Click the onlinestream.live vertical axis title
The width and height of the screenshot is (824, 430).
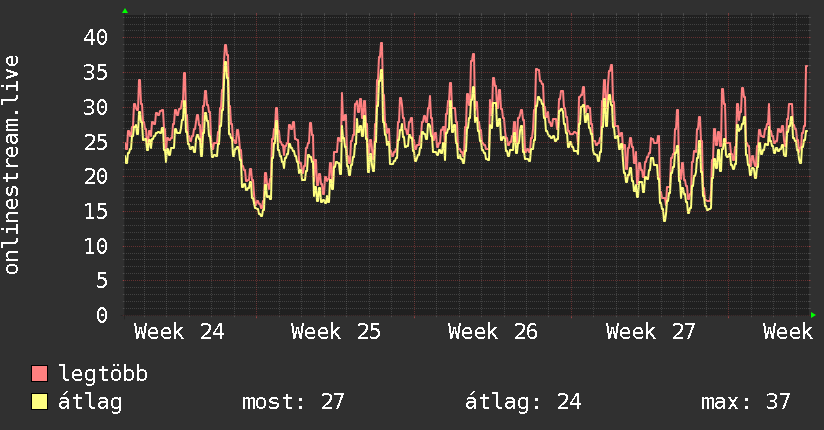[11, 165]
